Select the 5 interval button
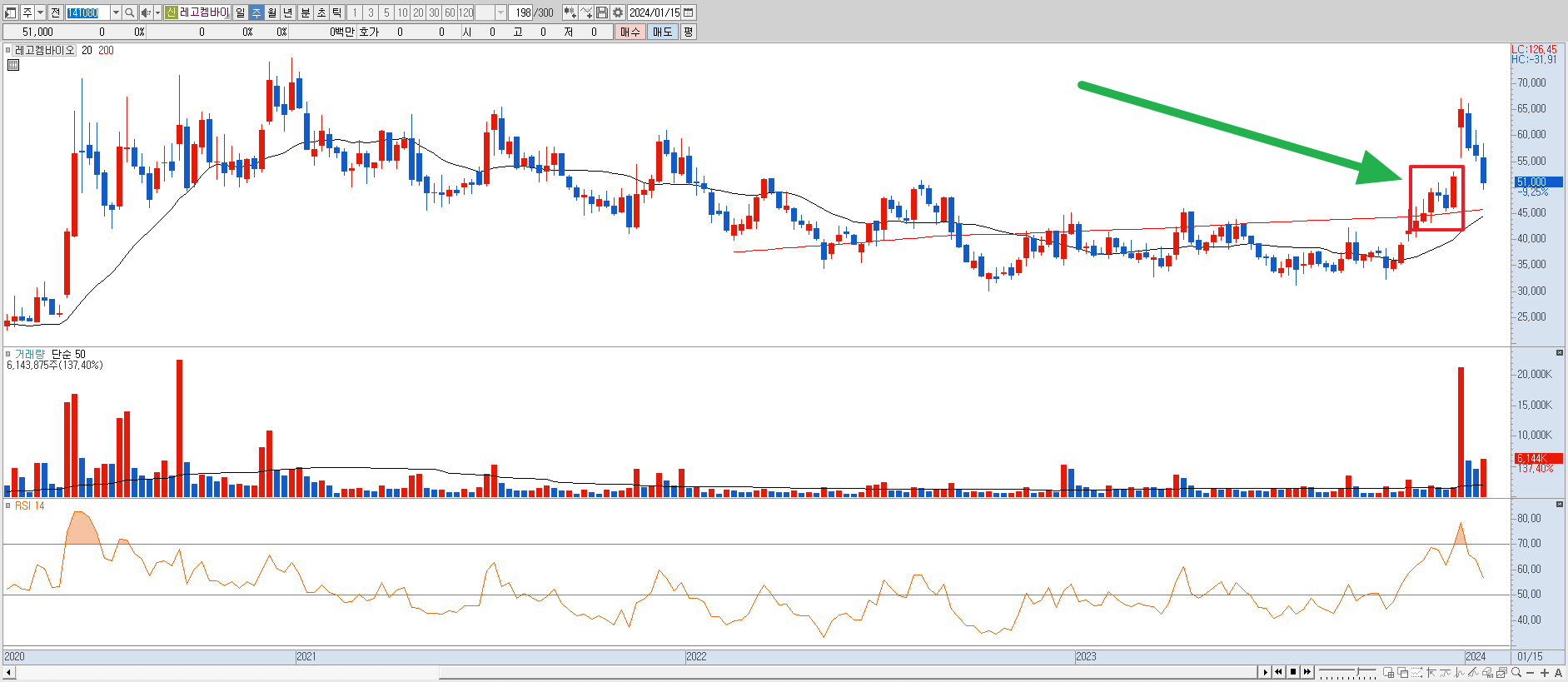Viewport: 1568px width, 682px height. (x=386, y=12)
